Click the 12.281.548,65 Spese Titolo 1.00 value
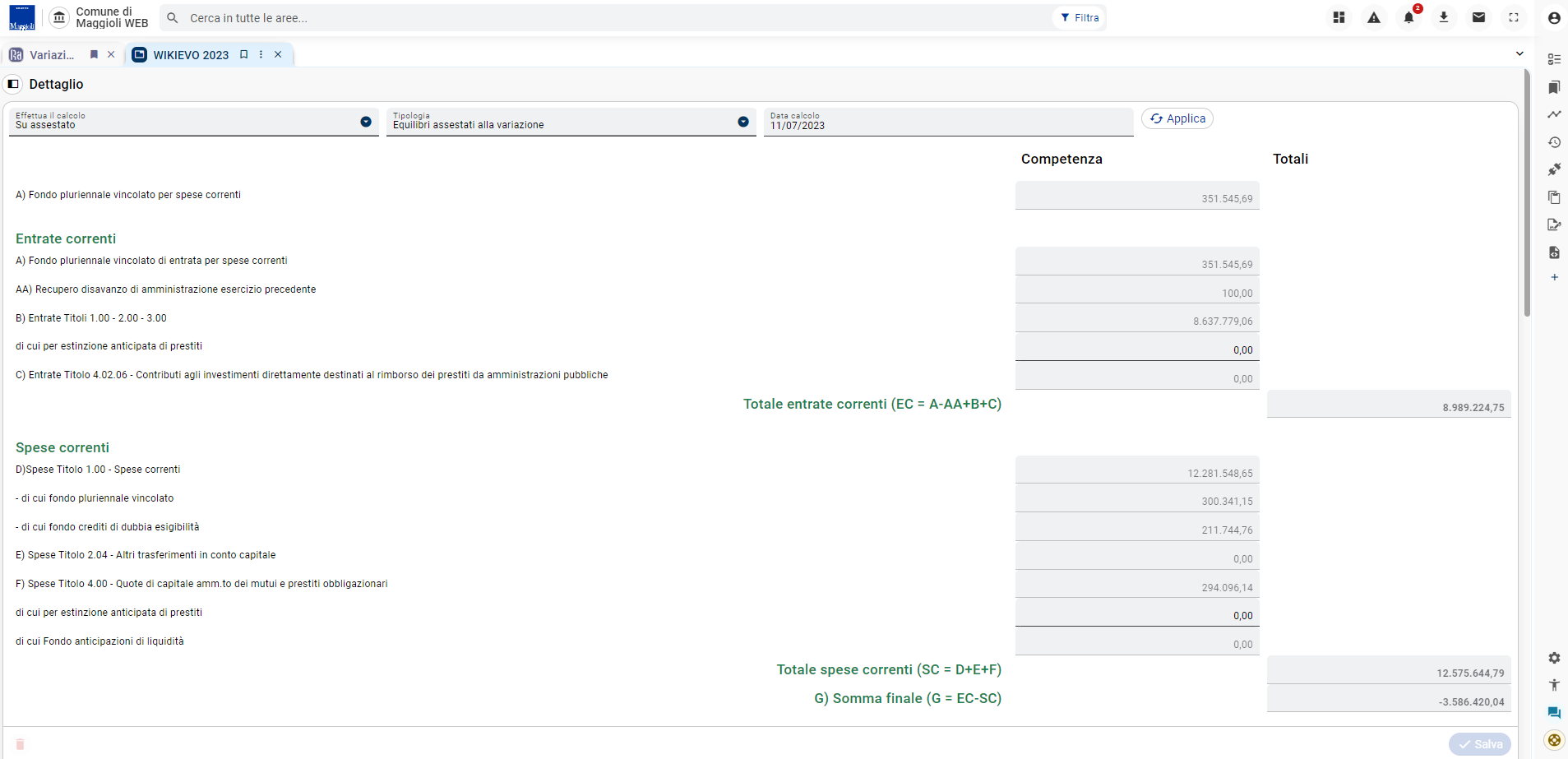Viewport: 1568px width, 759px height. 1137,470
